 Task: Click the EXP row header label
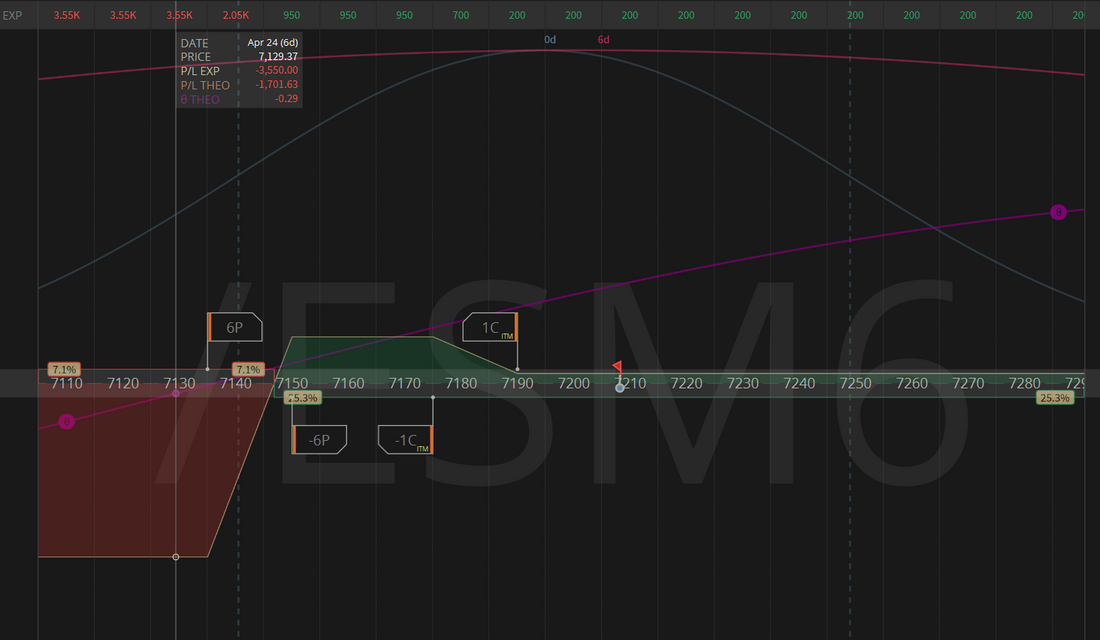point(12,16)
